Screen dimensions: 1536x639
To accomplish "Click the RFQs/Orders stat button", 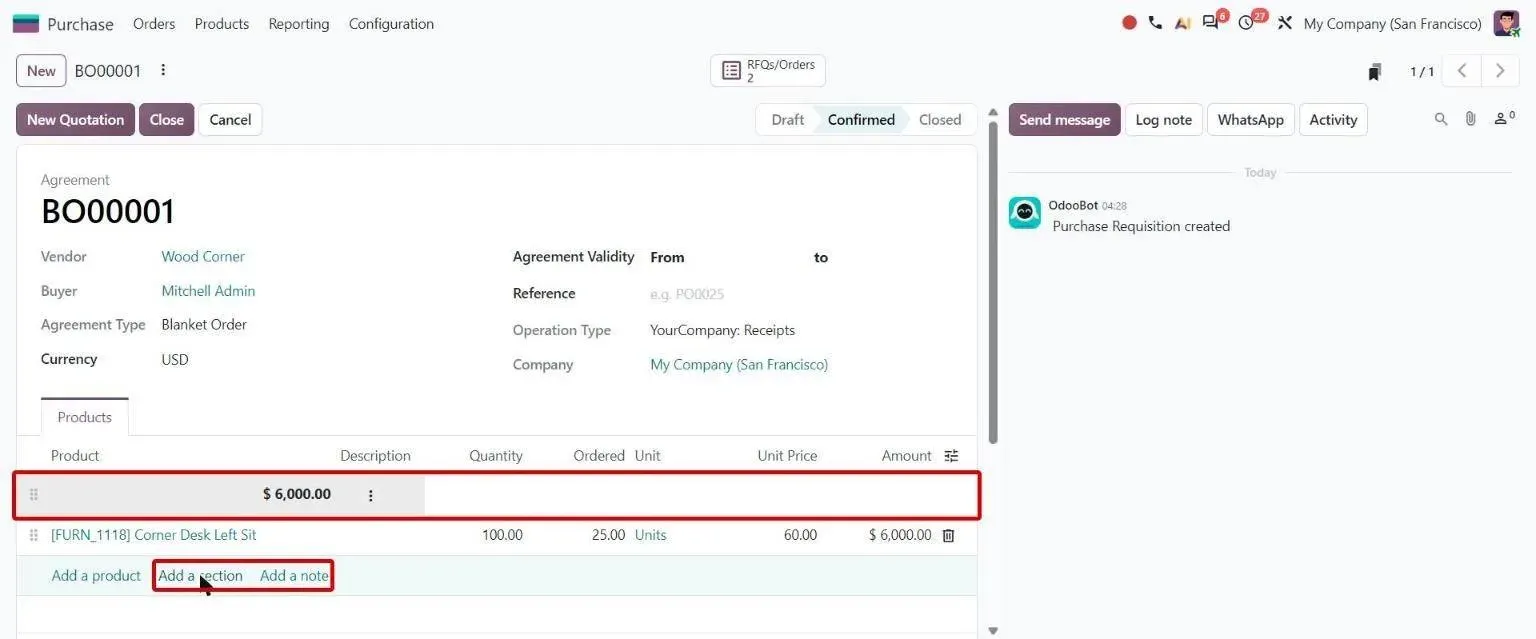I will (x=768, y=71).
